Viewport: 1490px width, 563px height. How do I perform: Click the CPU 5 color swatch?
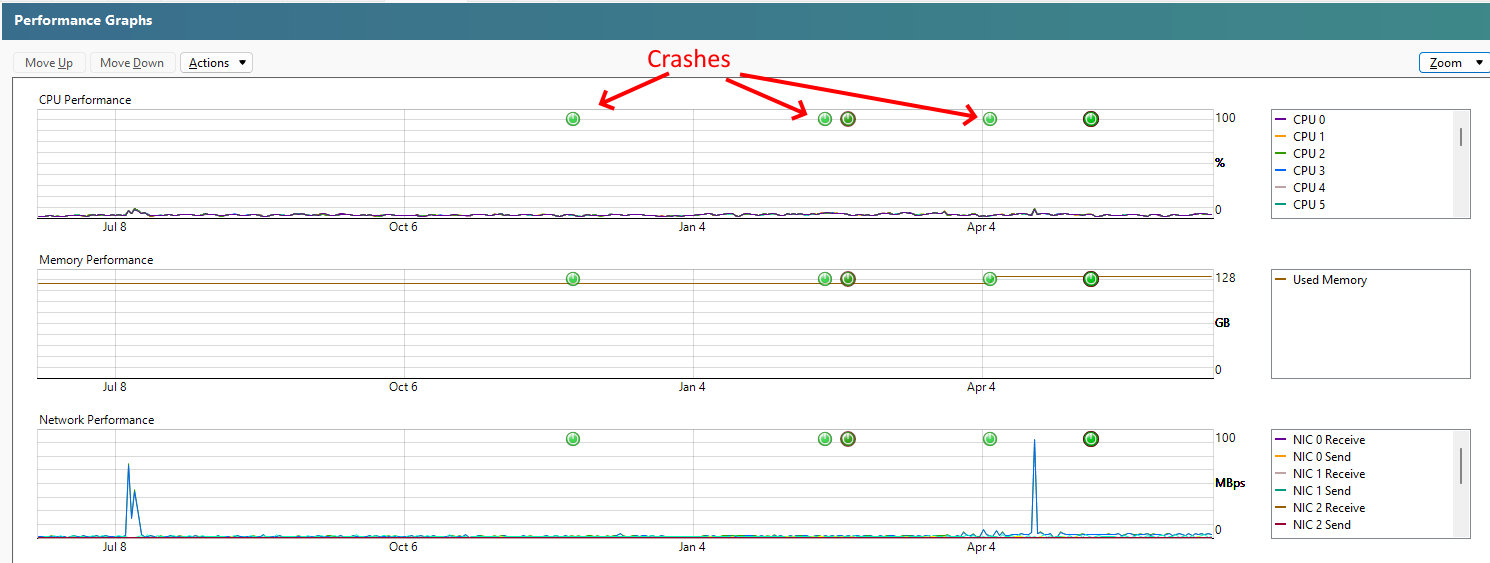tap(1281, 205)
